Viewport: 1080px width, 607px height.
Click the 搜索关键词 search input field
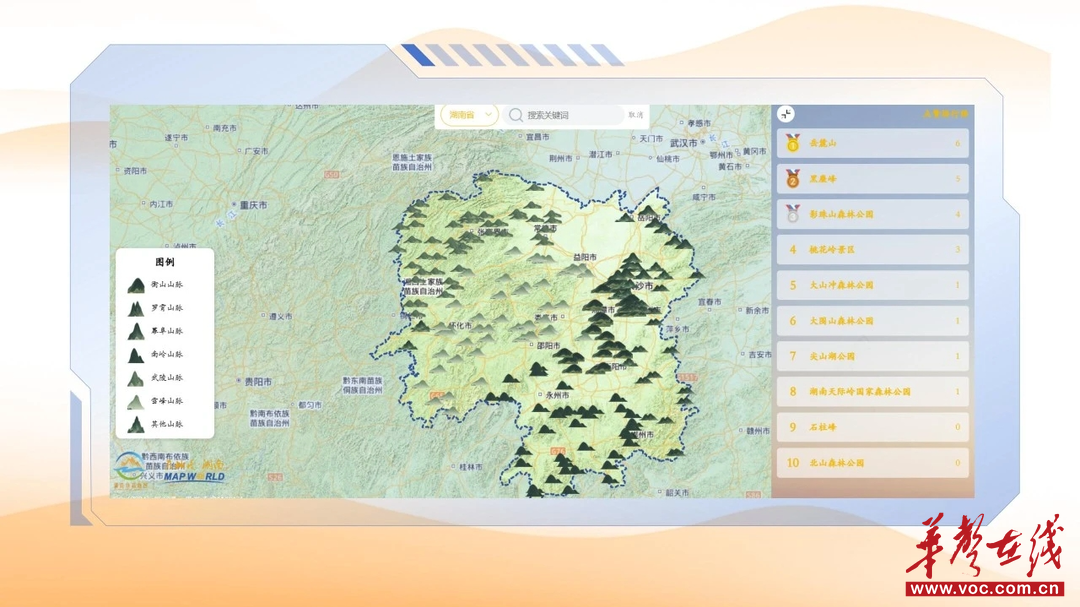click(565, 115)
